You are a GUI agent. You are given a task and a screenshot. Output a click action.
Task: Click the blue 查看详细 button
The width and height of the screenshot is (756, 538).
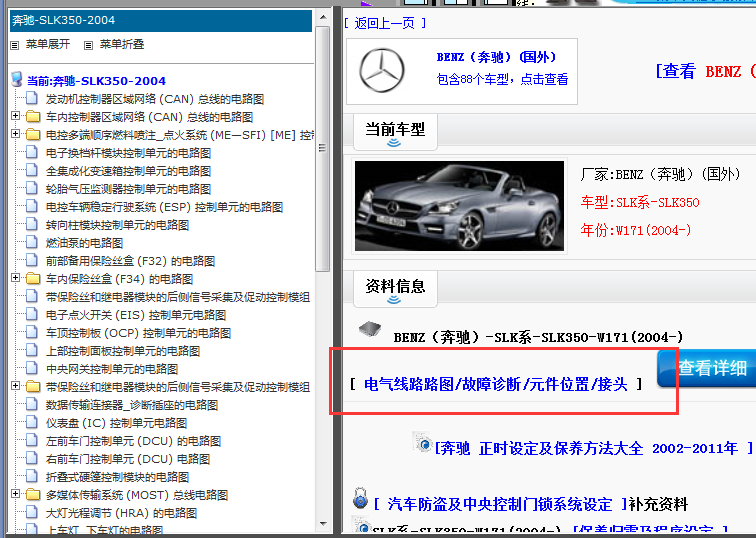click(707, 368)
